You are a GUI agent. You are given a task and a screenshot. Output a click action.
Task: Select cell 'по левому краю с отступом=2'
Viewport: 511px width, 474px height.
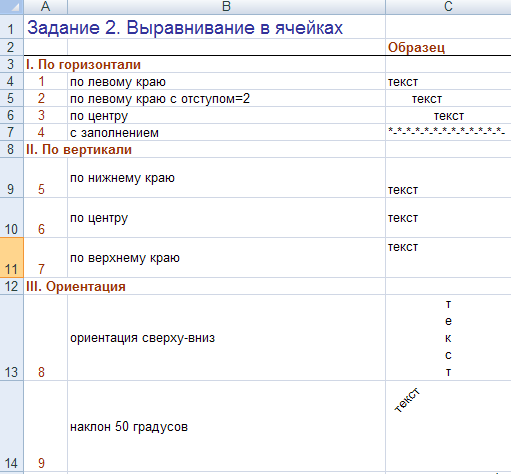pyautogui.click(x=226, y=98)
